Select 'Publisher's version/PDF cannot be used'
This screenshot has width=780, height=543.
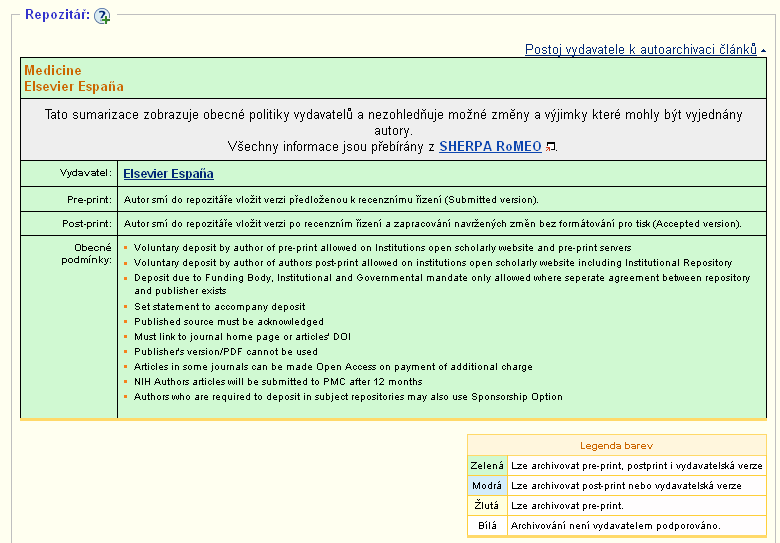click(226, 352)
